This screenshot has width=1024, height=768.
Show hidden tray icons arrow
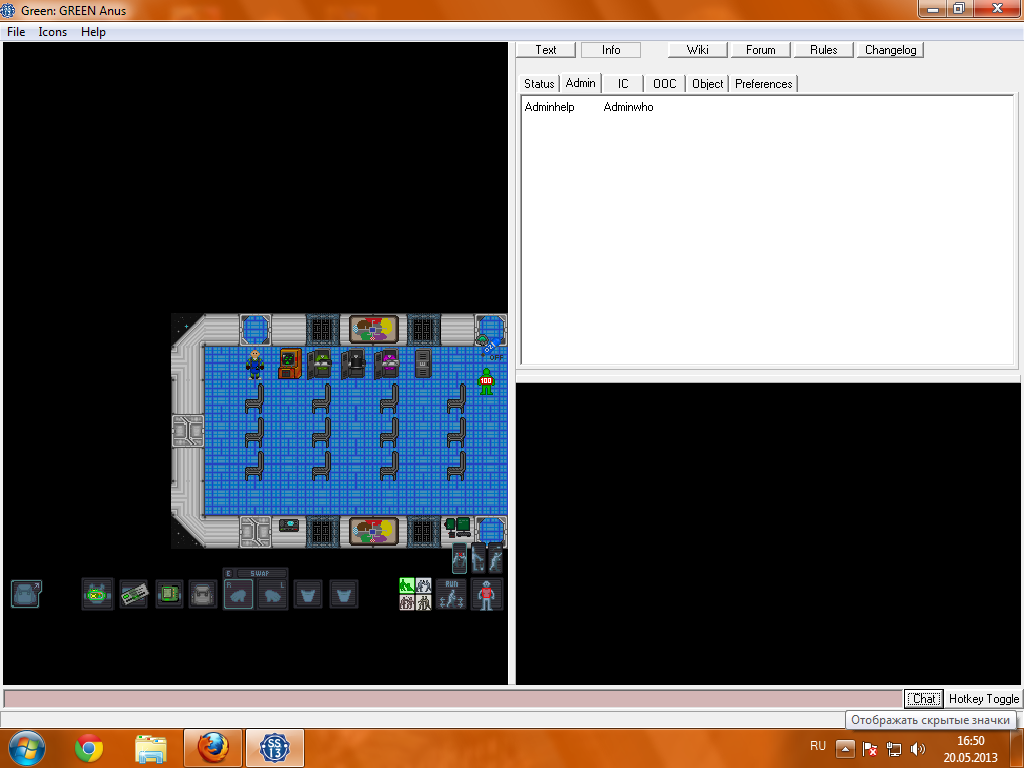coord(845,748)
